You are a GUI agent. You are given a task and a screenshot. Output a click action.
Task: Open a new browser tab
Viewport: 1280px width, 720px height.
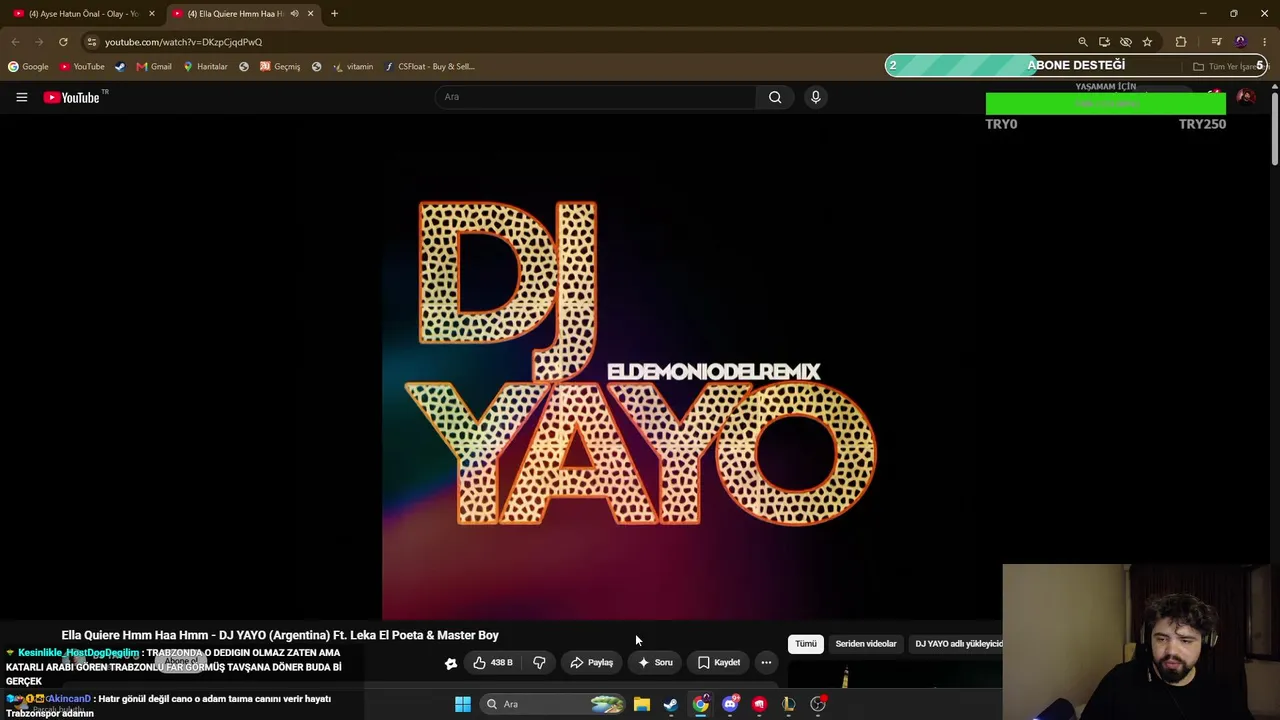[334, 14]
